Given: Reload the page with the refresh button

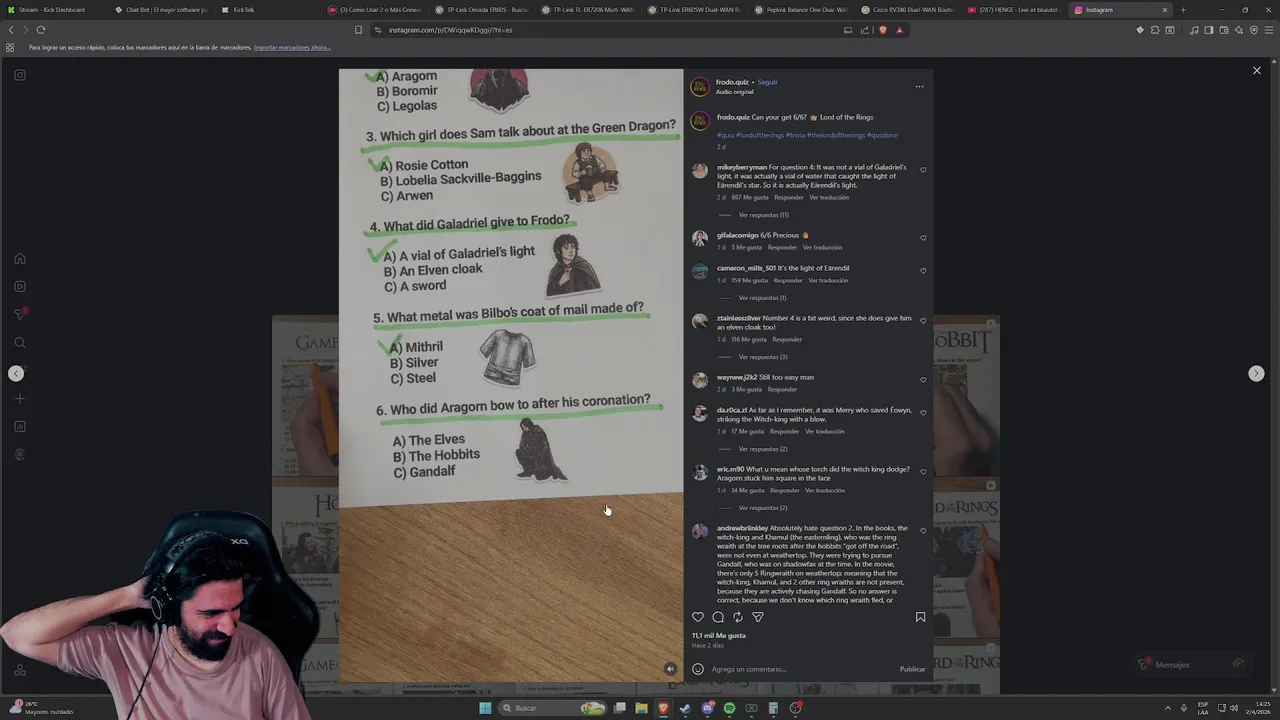Looking at the screenshot, I should [x=41, y=30].
